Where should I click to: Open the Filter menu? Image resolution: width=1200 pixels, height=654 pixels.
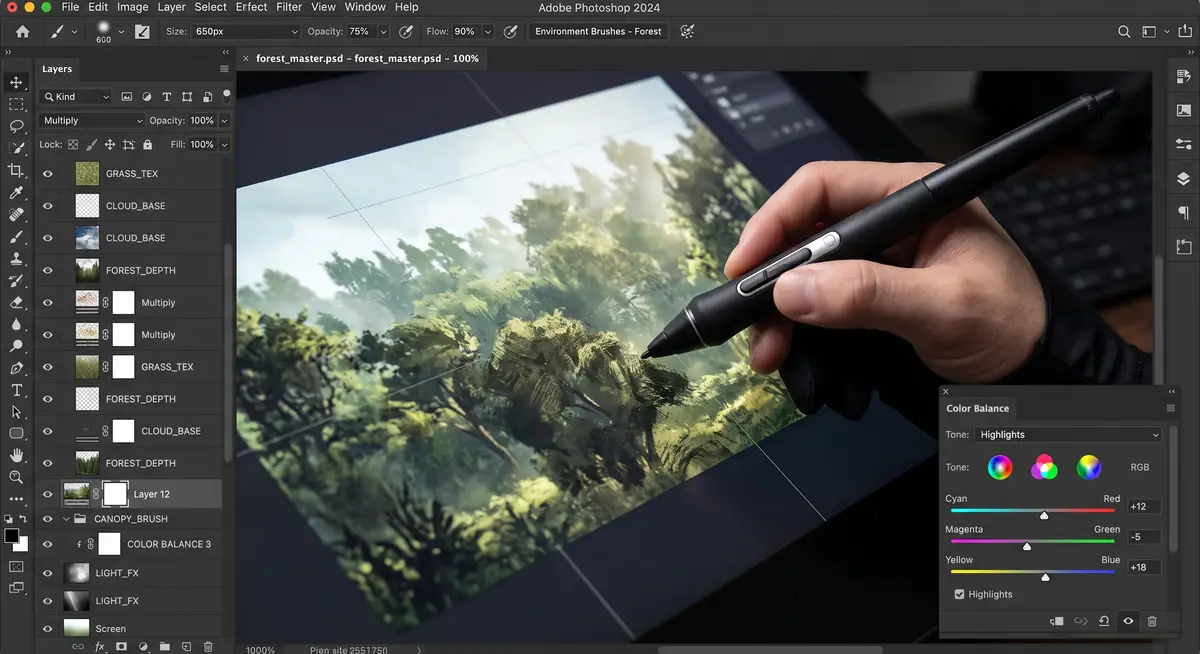tap(289, 7)
